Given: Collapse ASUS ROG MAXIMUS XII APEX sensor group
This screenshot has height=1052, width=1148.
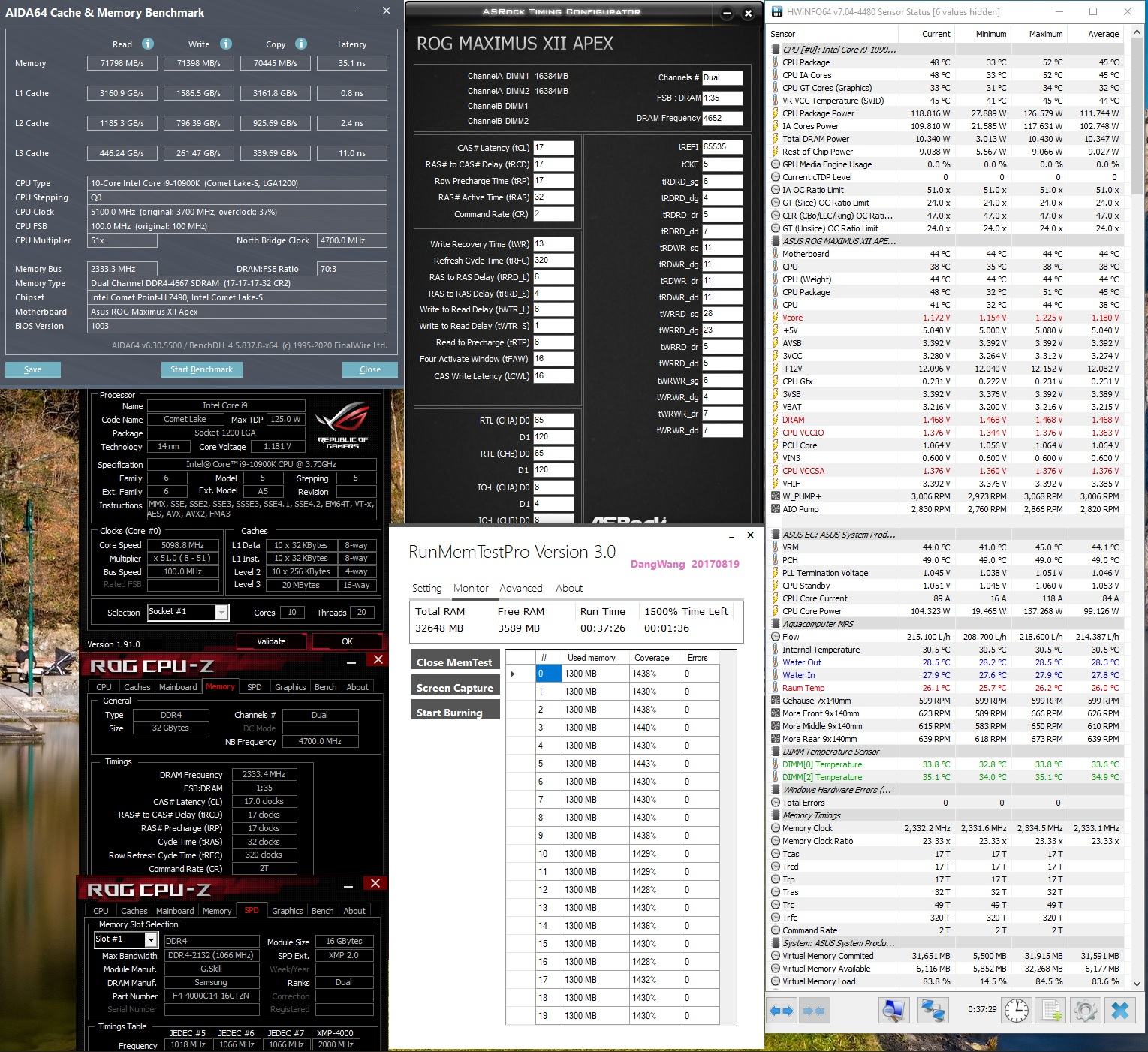Looking at the screenshot, I should 776,241.
